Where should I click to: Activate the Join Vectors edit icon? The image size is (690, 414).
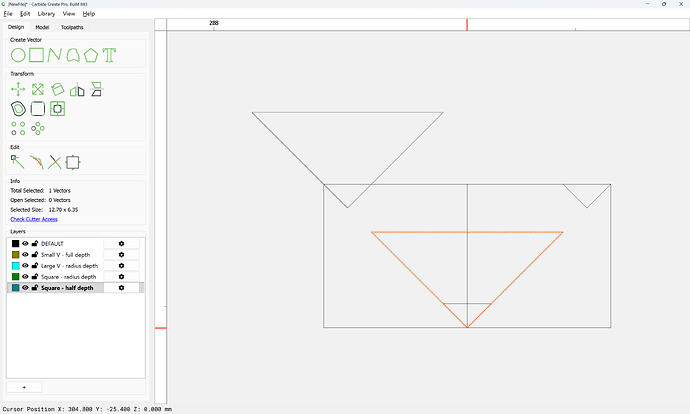point(73,162)
